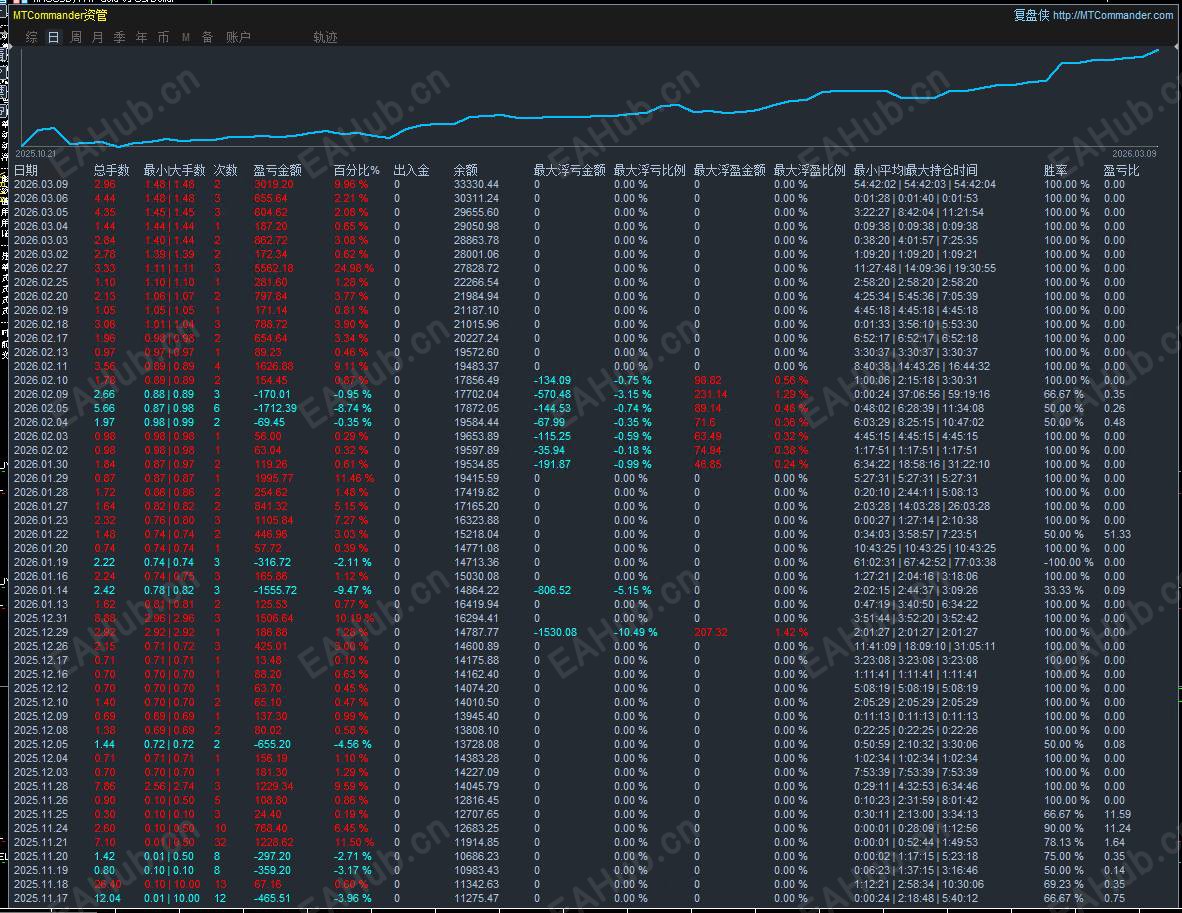Select the 2025.11.17 date row

point(41,899)
